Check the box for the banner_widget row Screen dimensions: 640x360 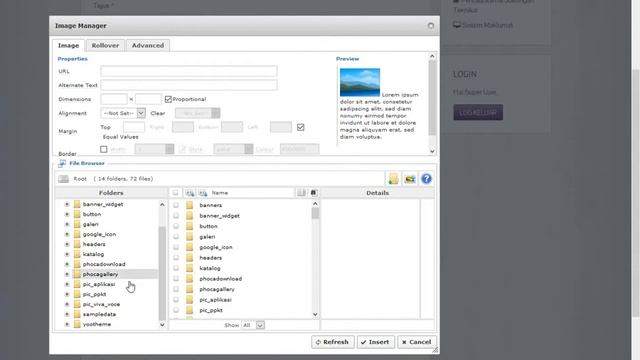click(176, 216)
